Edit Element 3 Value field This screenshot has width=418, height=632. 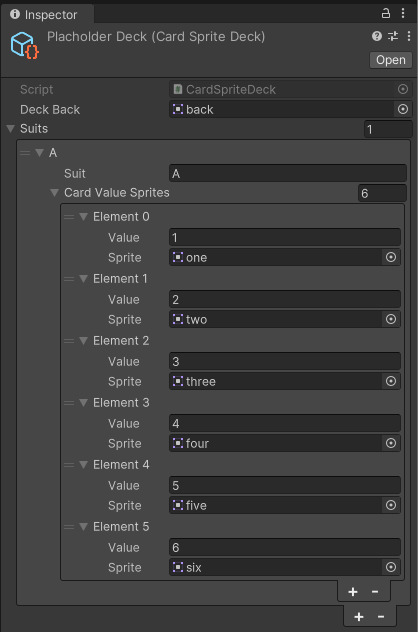(285, 424)
